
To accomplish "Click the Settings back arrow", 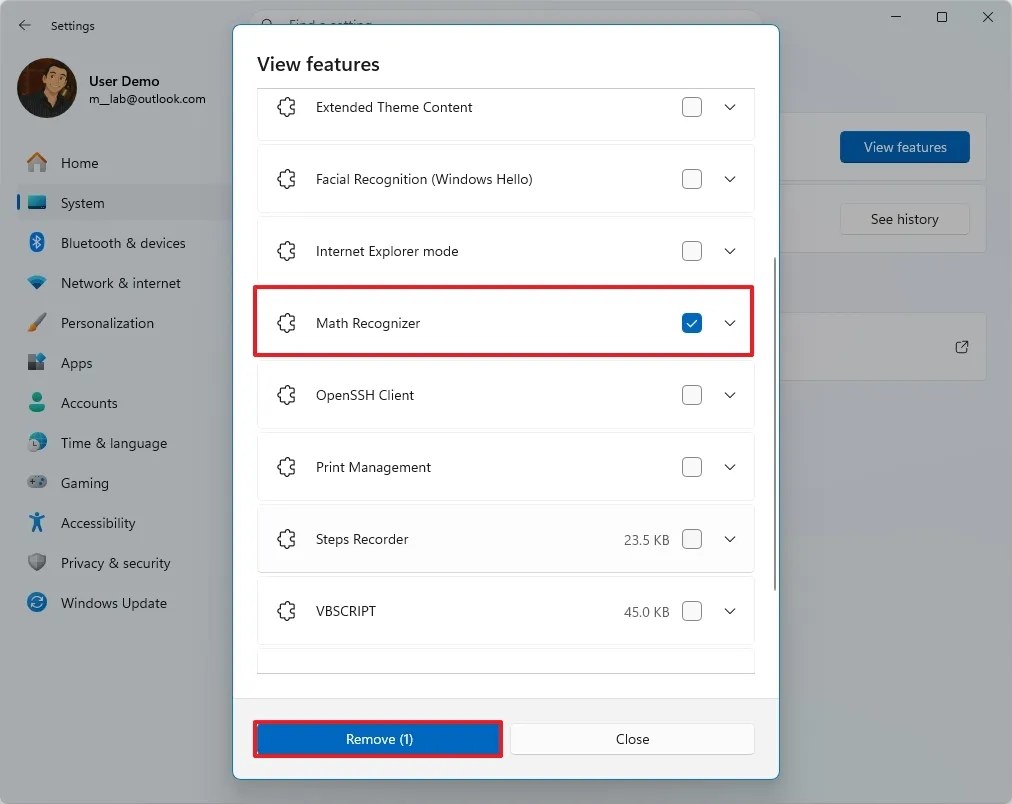I will [x=25, y=25].
